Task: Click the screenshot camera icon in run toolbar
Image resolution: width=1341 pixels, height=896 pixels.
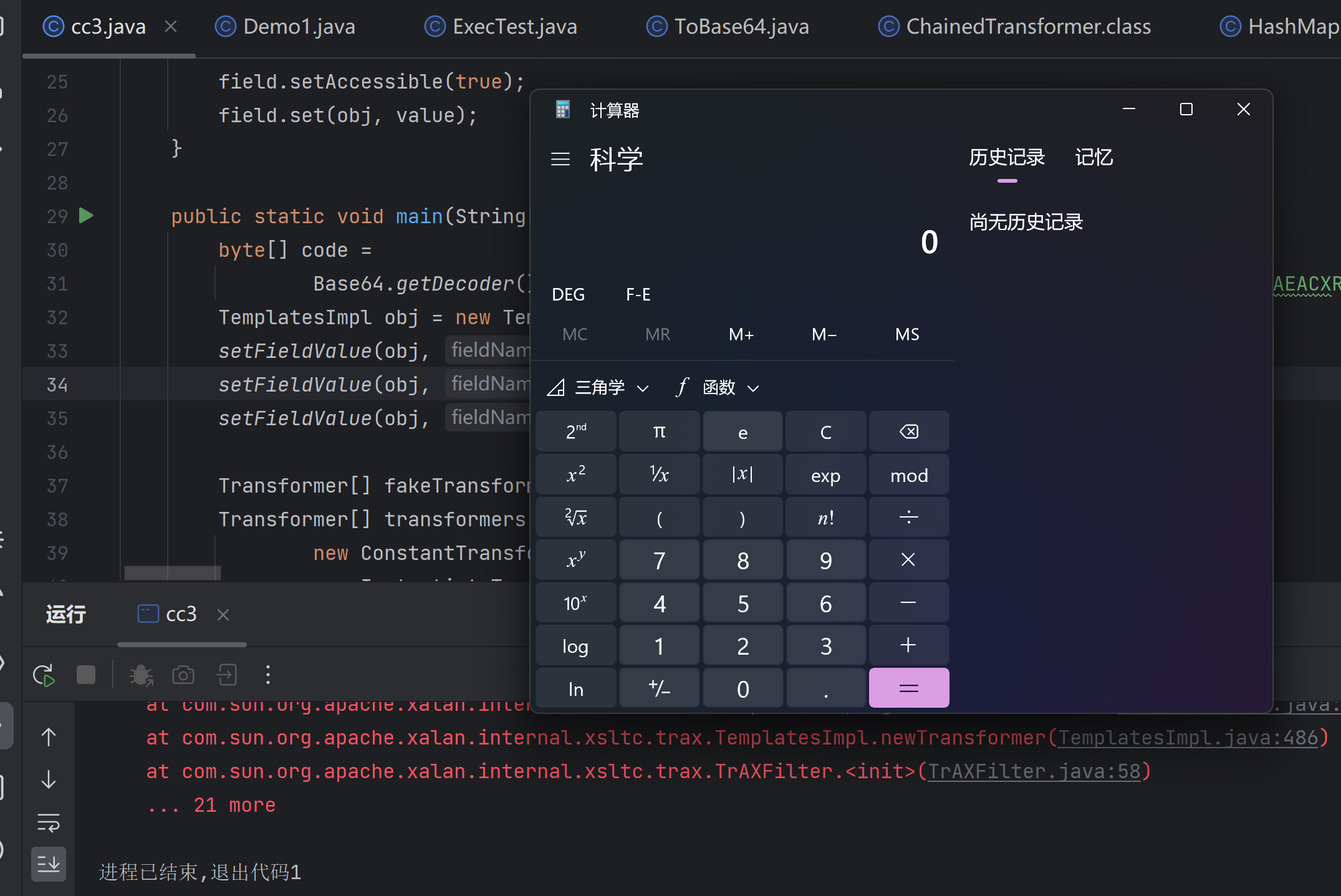Action: tap(183, 675)
